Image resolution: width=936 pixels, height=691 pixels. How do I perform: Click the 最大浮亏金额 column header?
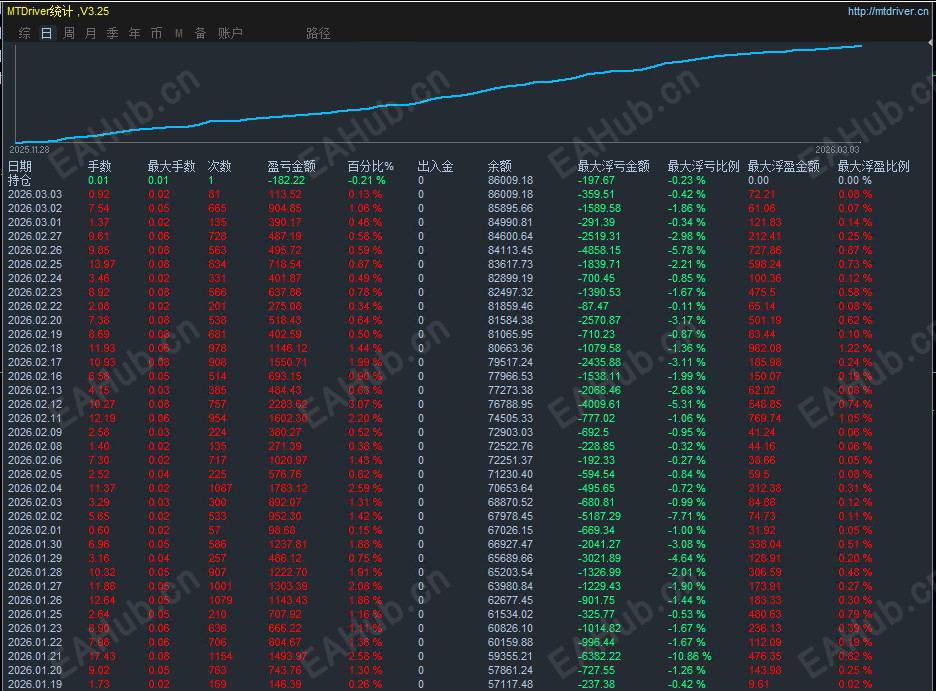tap(613, 166)
